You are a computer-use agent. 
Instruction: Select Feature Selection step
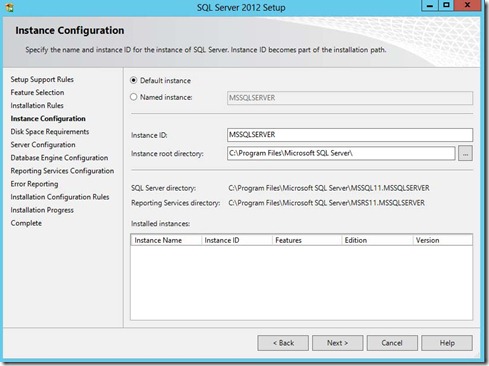pos(37,92)
